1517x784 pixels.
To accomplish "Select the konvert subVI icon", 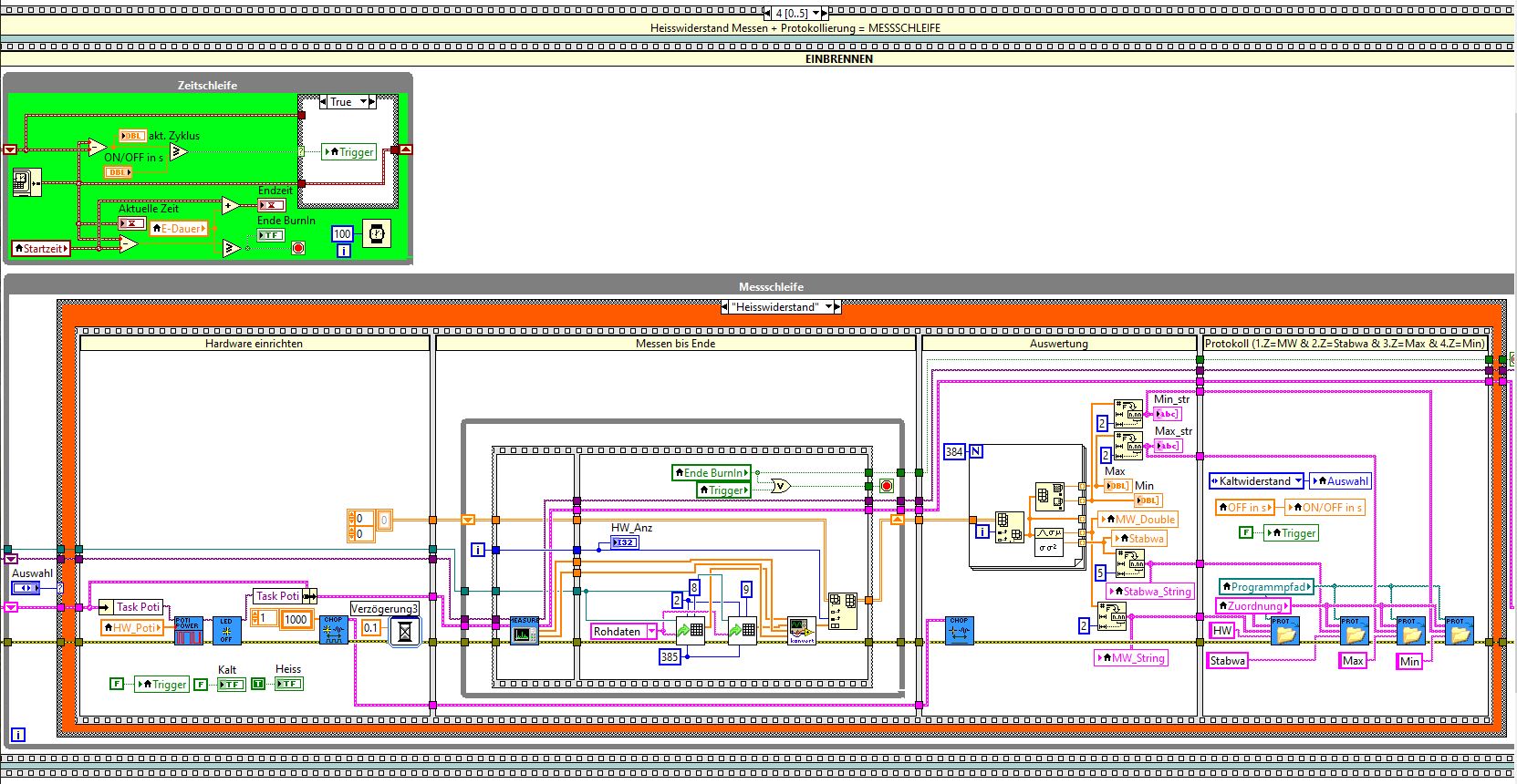I will (x=801, y=631).
